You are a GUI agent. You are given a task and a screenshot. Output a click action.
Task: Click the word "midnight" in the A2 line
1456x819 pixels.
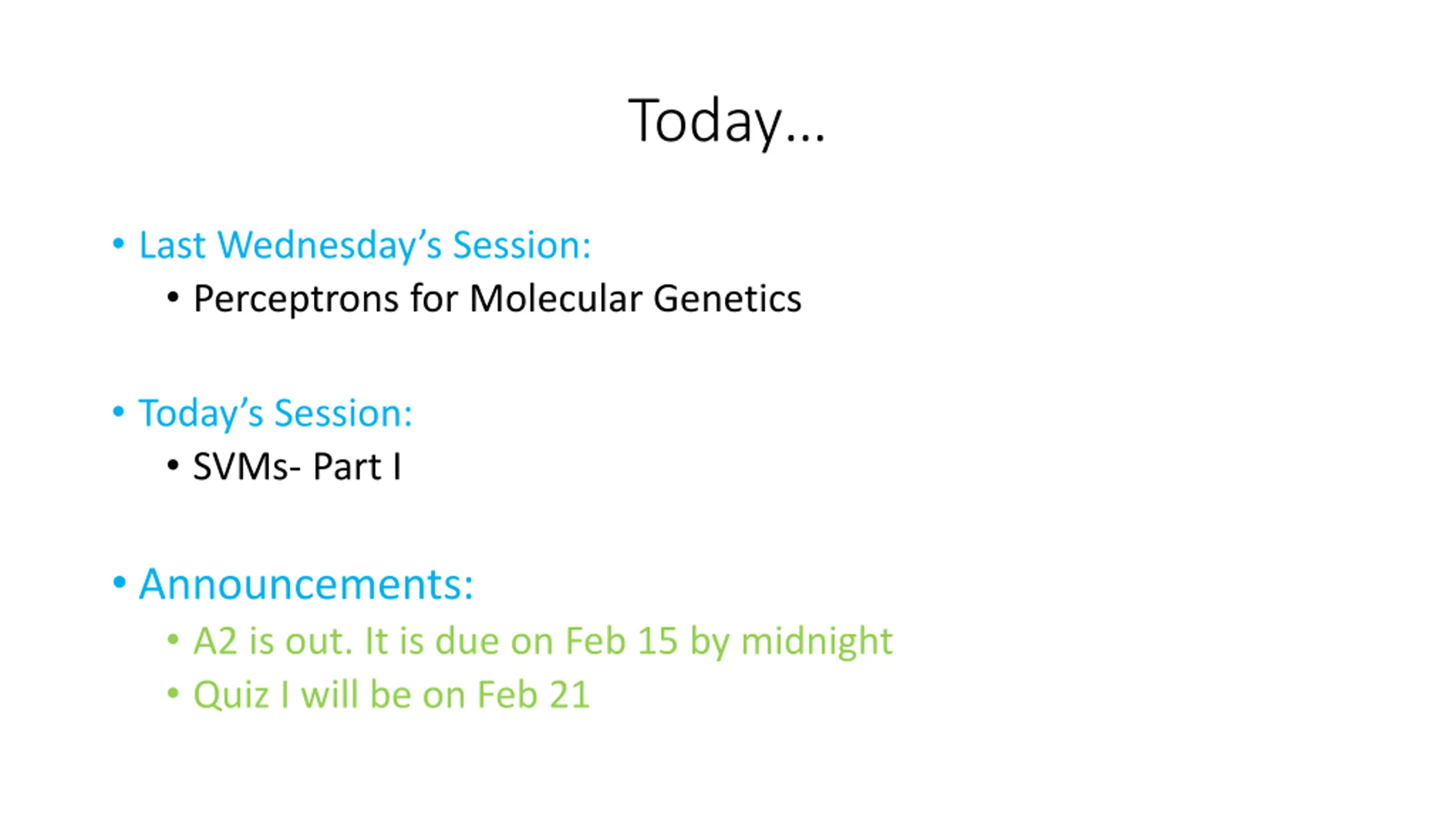[x=817, y=642]
